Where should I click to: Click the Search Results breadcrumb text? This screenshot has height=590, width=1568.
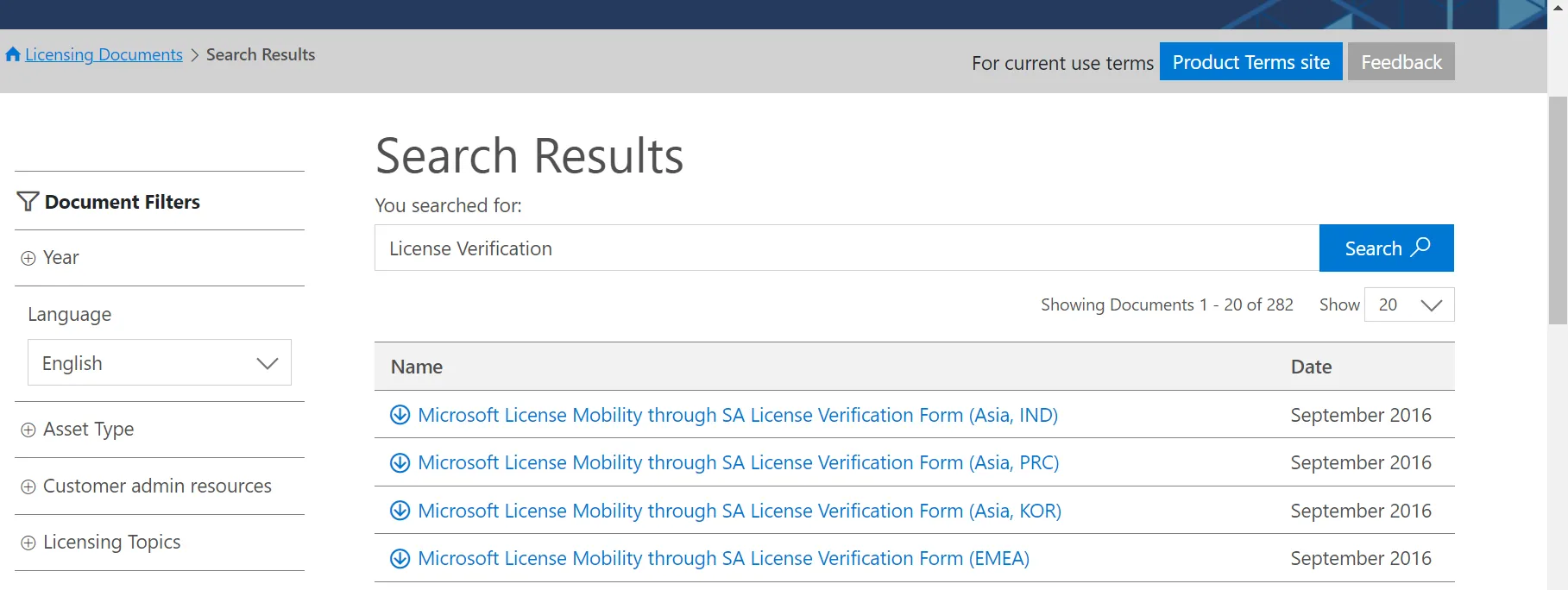pos(261,54)
